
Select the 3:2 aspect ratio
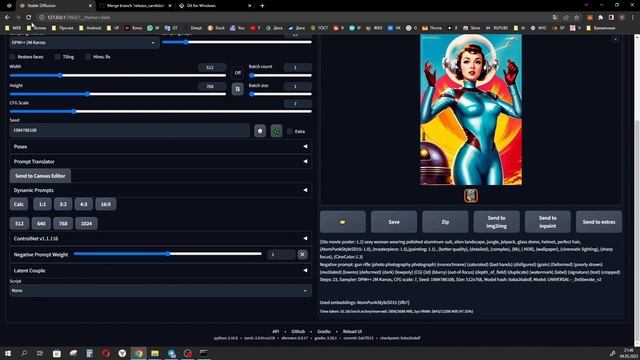pyautogui.click(x=63, y=204)
